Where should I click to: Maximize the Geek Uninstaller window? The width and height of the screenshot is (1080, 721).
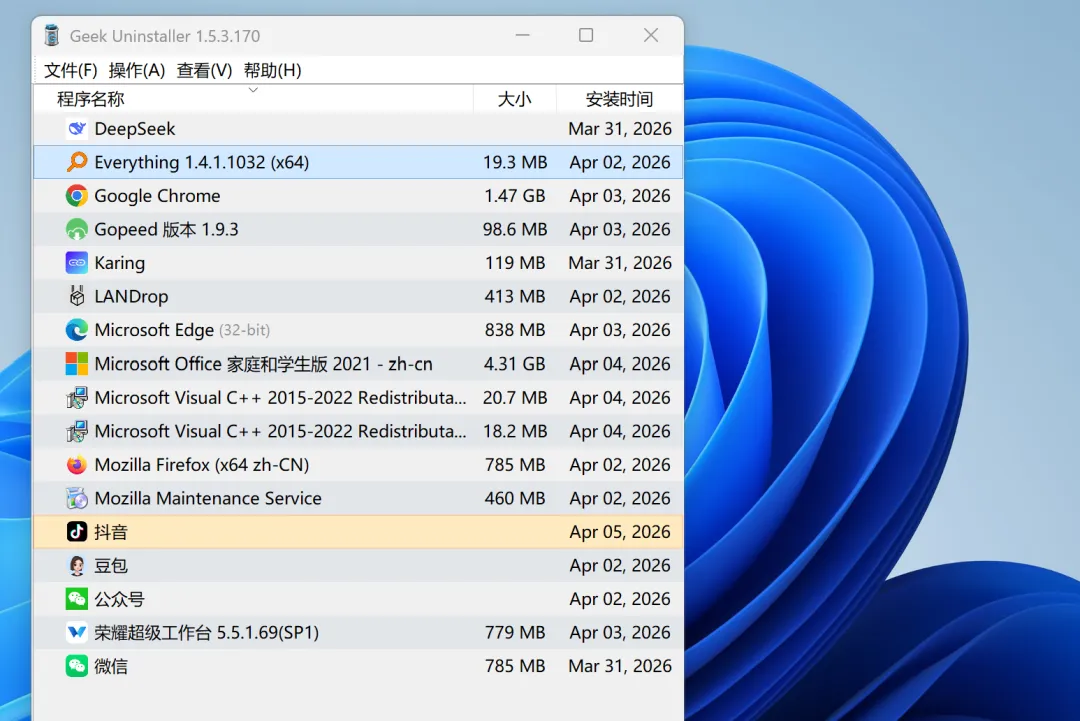tap(586, 35)
